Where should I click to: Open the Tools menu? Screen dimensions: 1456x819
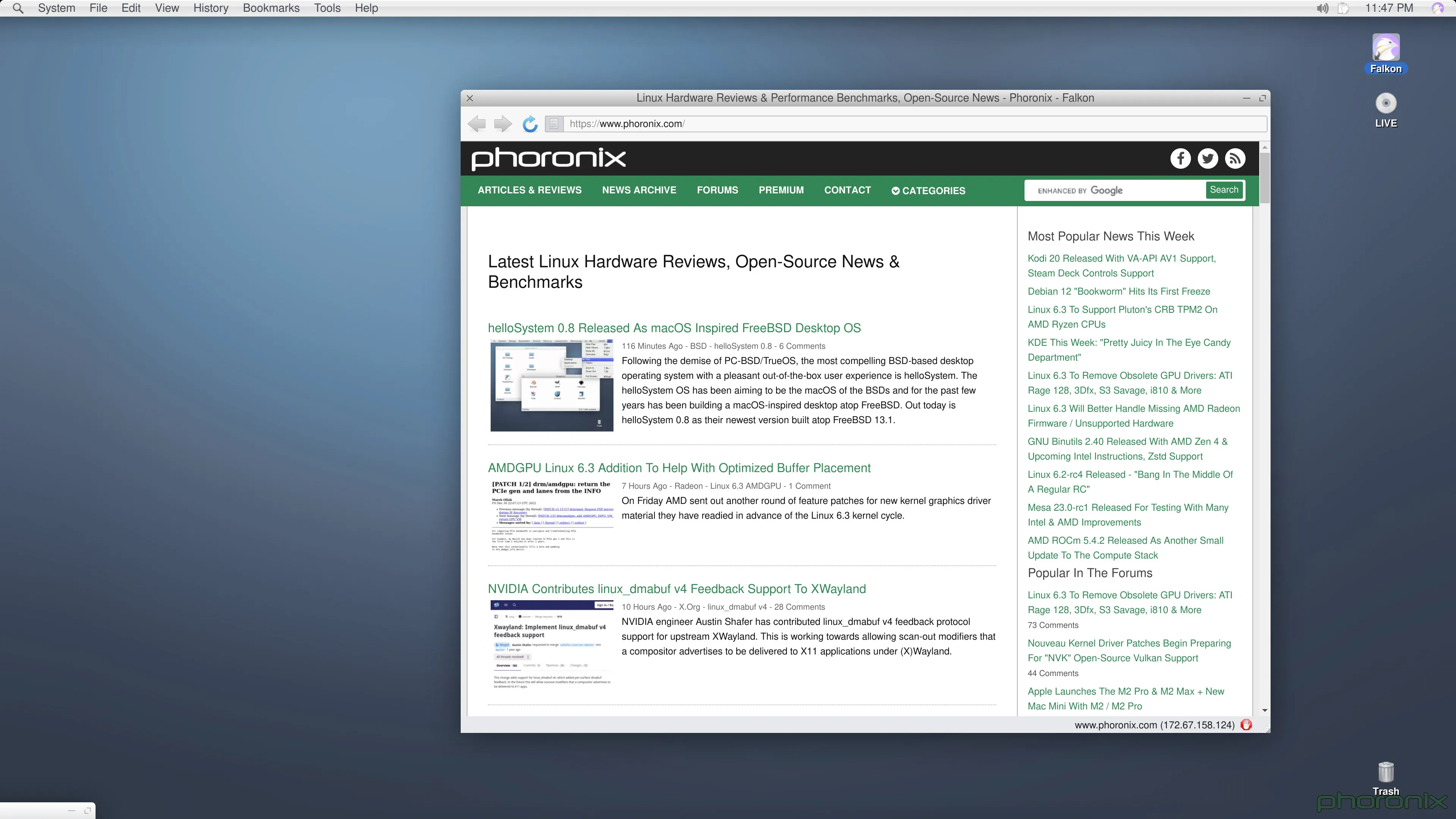click(x=327, y=8)
